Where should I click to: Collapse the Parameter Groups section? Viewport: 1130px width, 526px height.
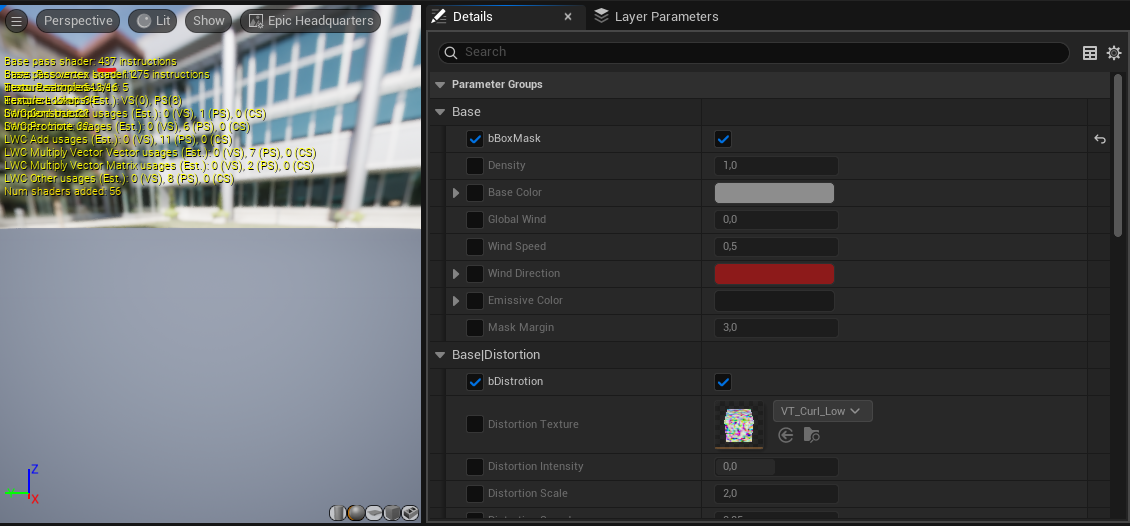(440, 85)
